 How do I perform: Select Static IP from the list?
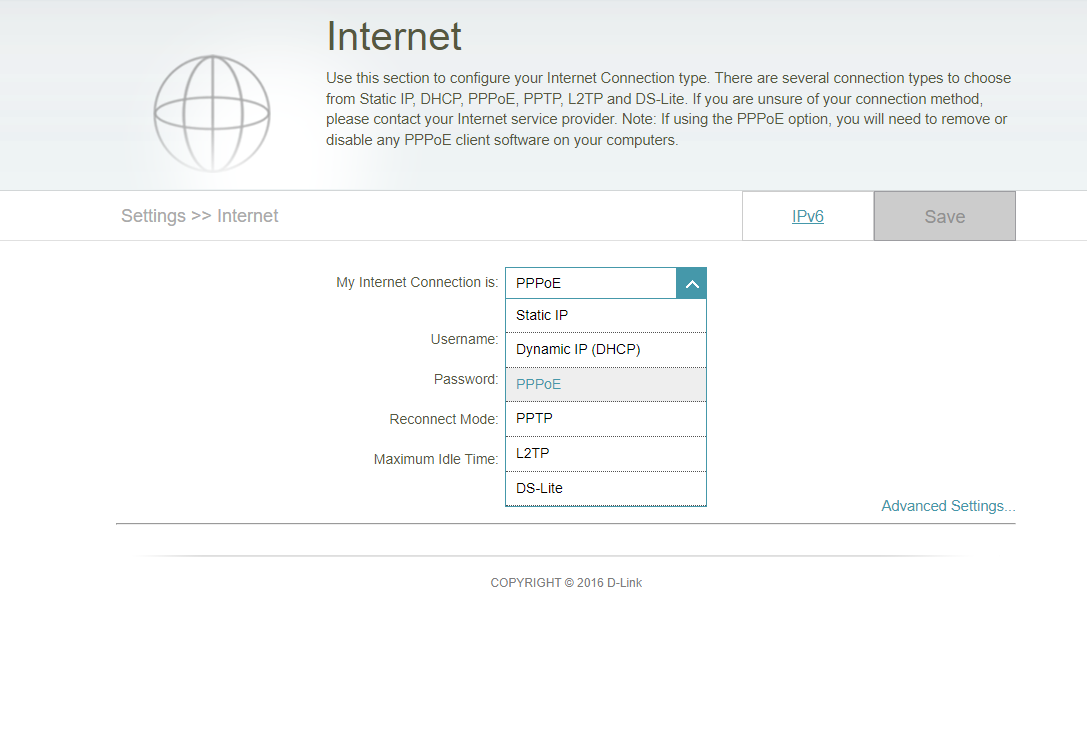click(x=606, y=315)
